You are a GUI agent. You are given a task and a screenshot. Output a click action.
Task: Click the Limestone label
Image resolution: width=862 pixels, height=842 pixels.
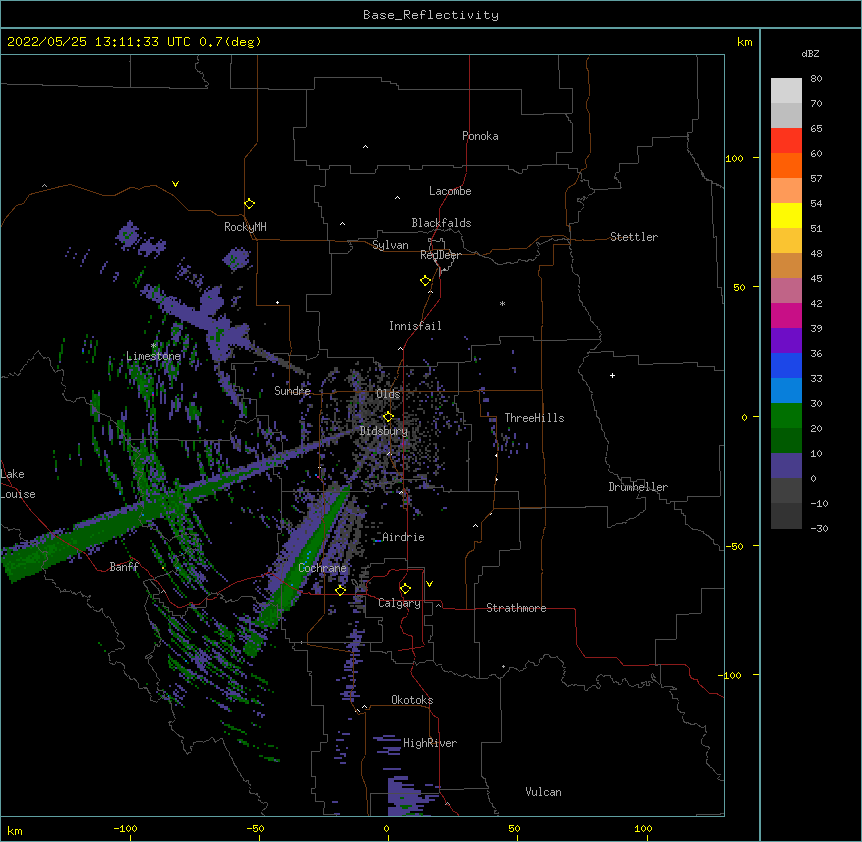tap(153, 356)
